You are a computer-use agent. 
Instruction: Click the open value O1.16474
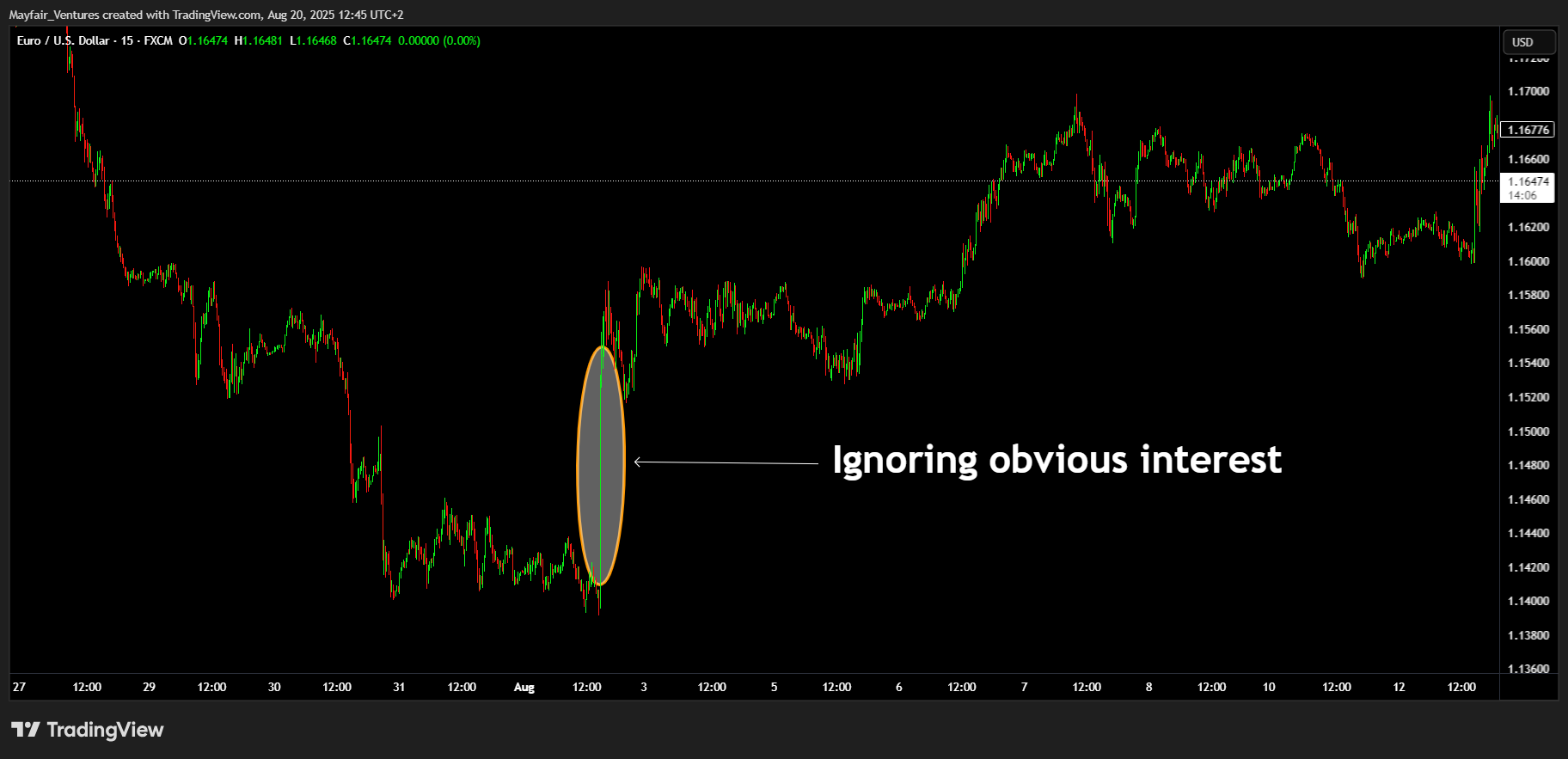(x=204, y=40)
